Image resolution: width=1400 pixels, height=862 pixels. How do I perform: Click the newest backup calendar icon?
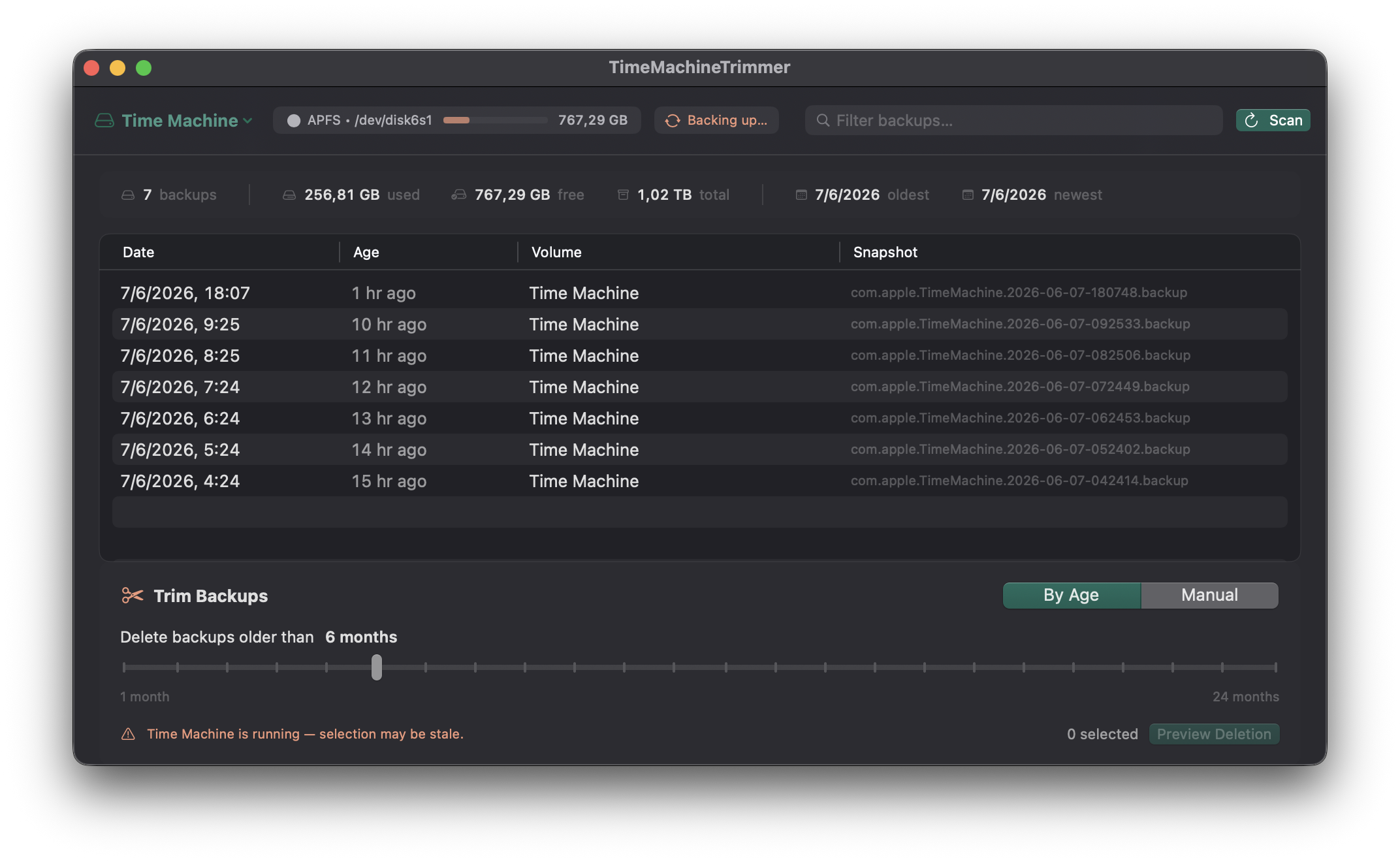click(968, 195)
